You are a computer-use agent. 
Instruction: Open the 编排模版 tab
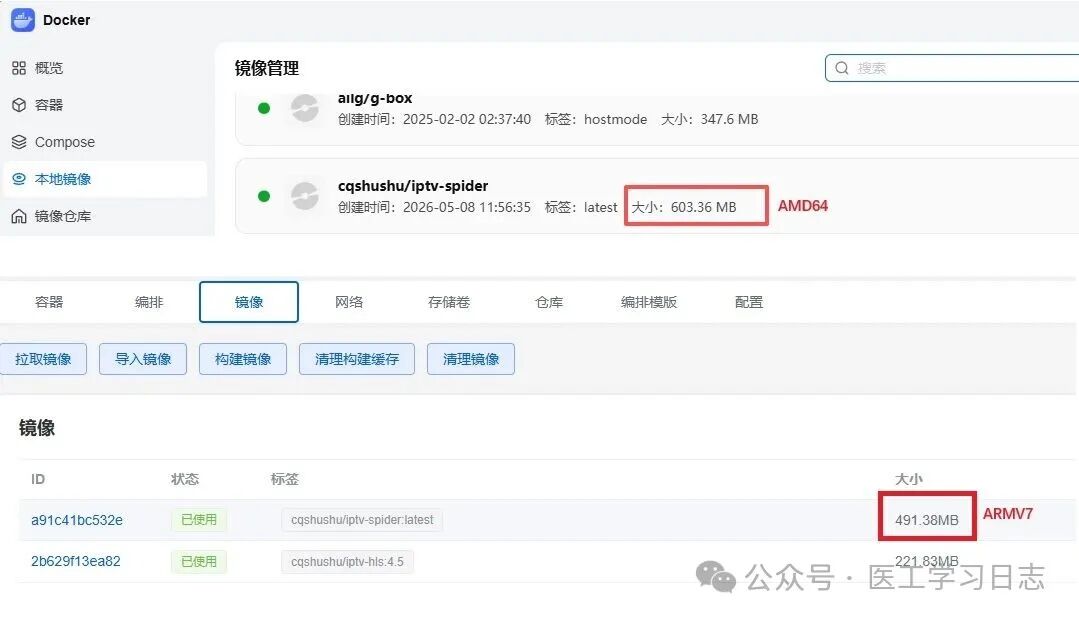(649, 302)
